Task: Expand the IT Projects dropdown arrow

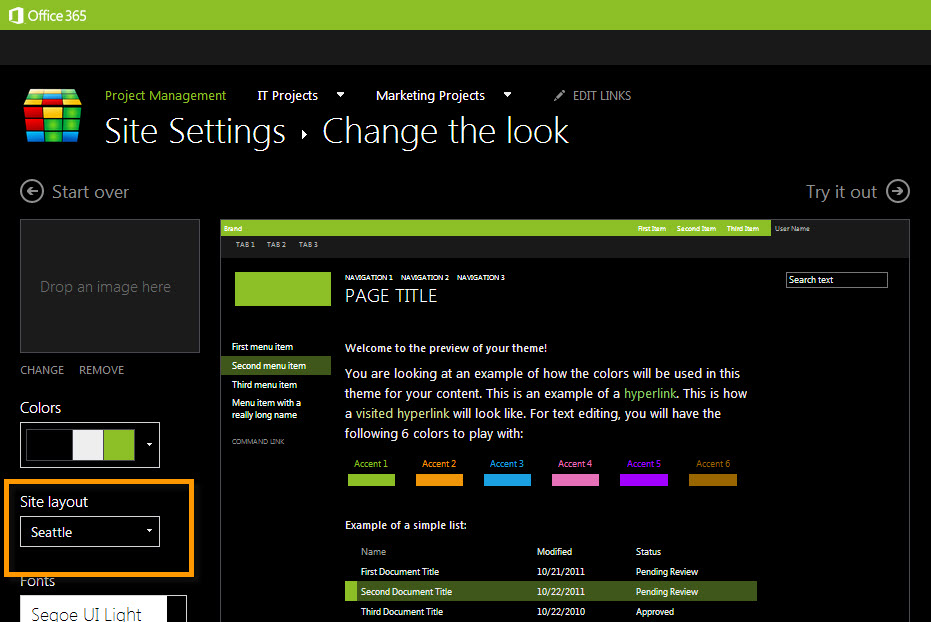Action: [340, 95]
